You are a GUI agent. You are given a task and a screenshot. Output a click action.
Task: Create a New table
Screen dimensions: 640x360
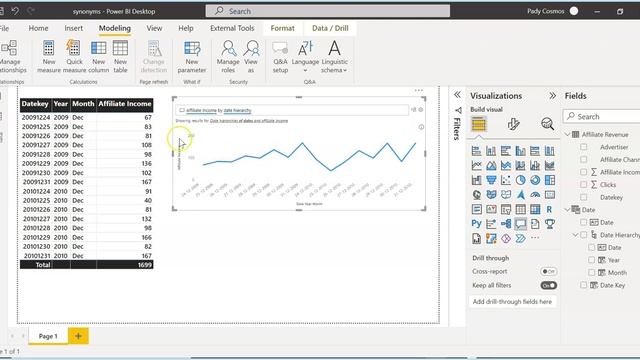click(x=120, y=57)
